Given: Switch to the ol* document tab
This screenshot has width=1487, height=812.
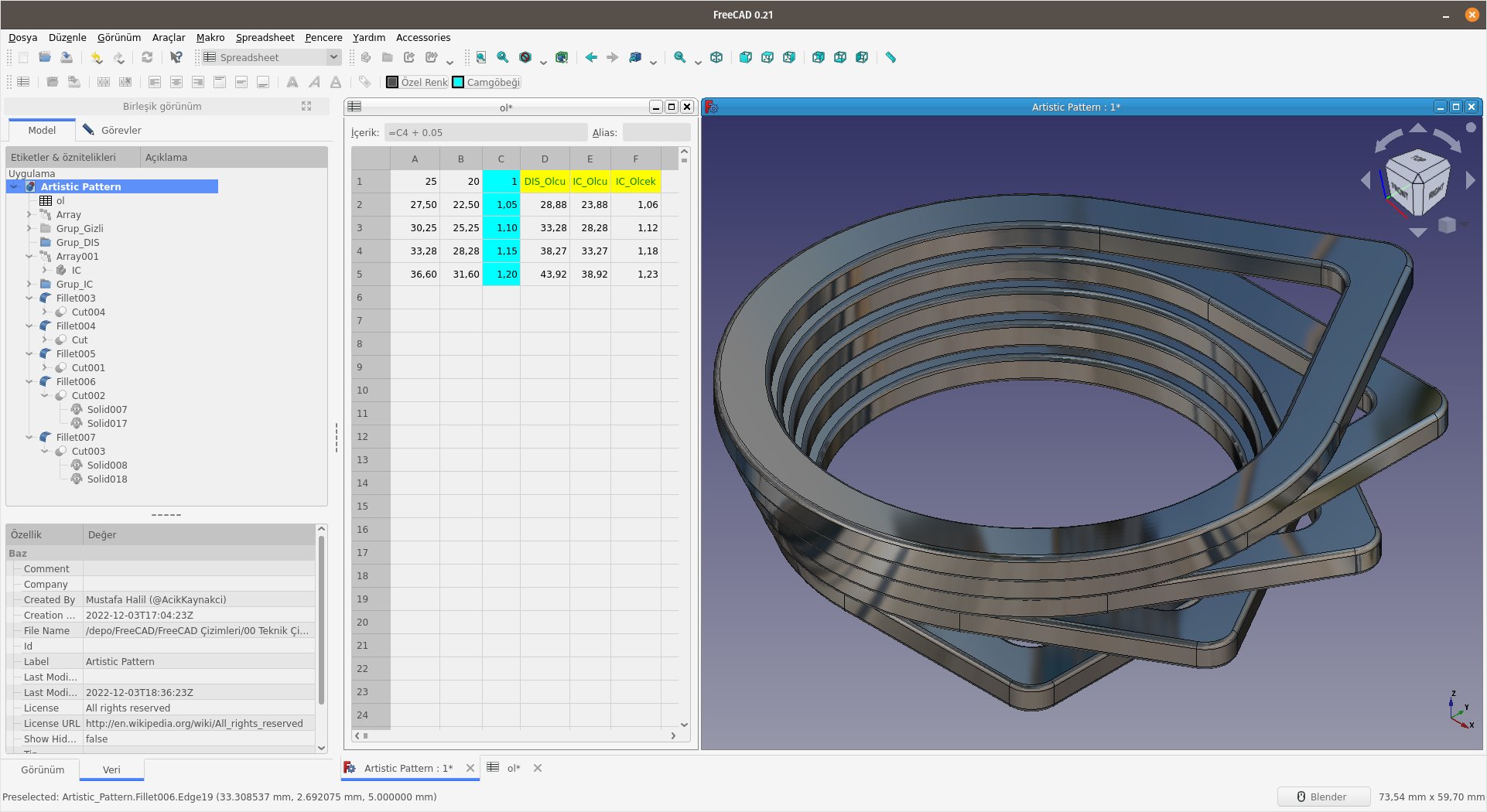Looking at the screenshot, I should (x=512, y=768).
